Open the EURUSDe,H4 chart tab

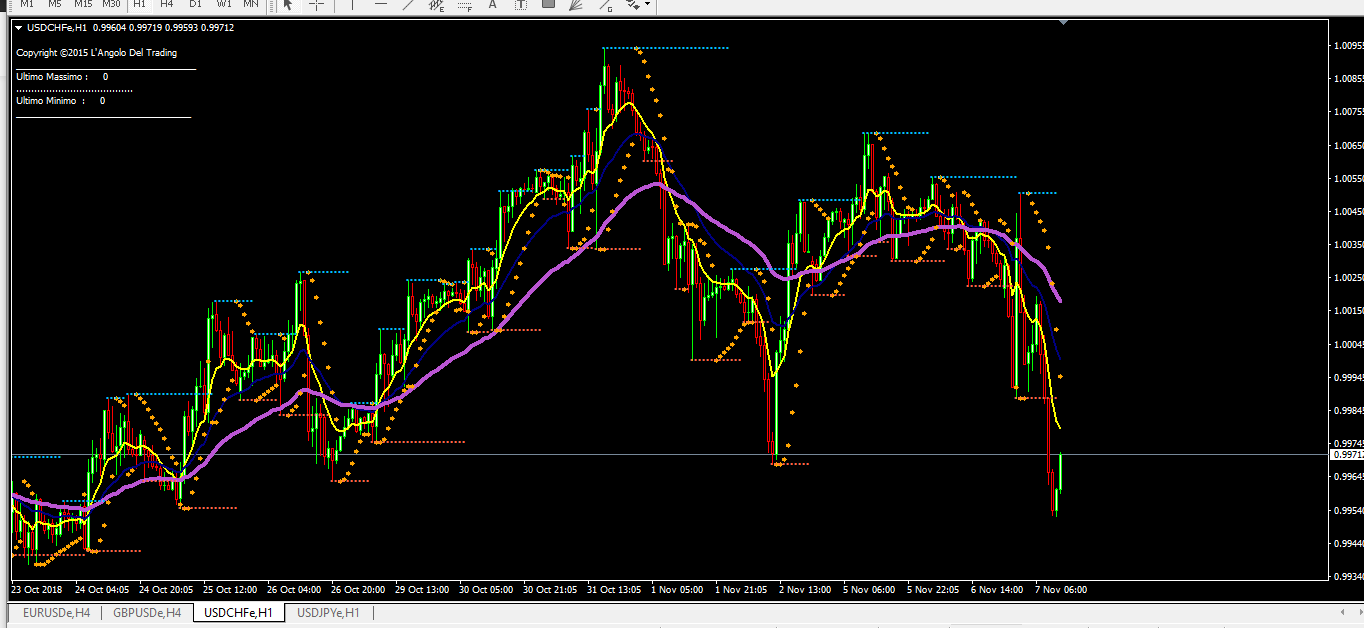coord(56,613)
